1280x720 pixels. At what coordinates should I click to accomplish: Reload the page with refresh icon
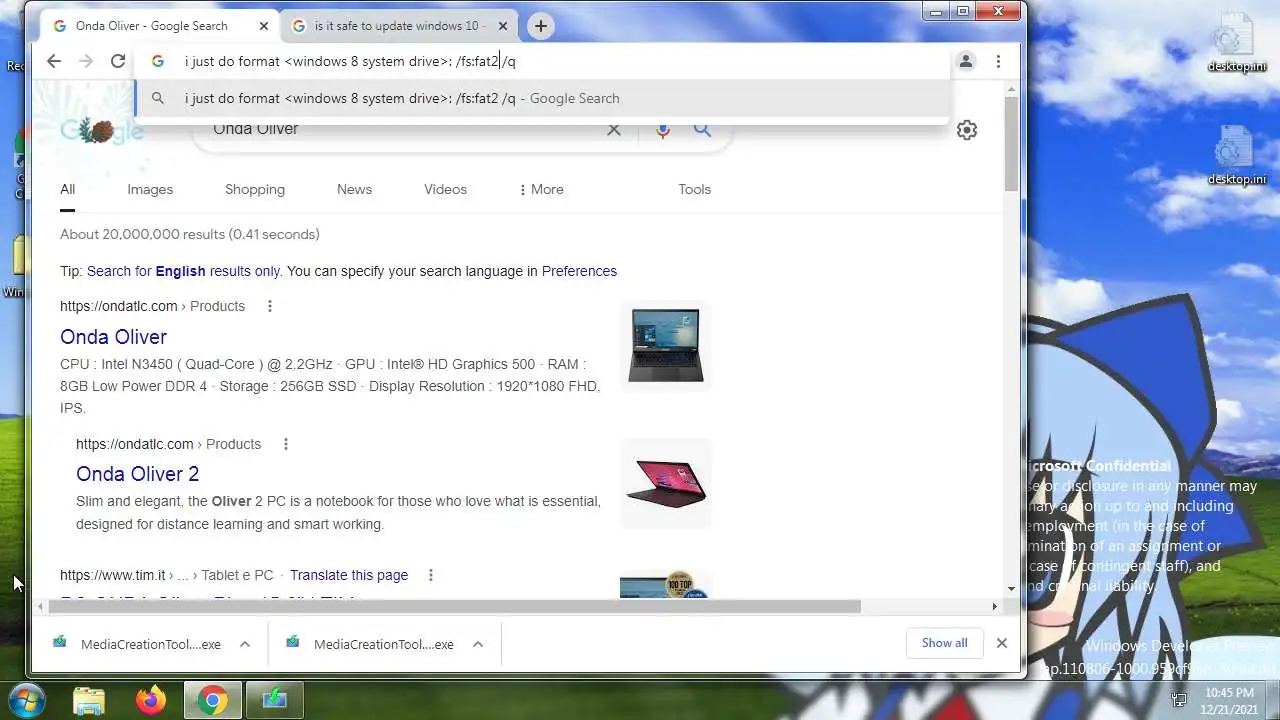point(118,61)
